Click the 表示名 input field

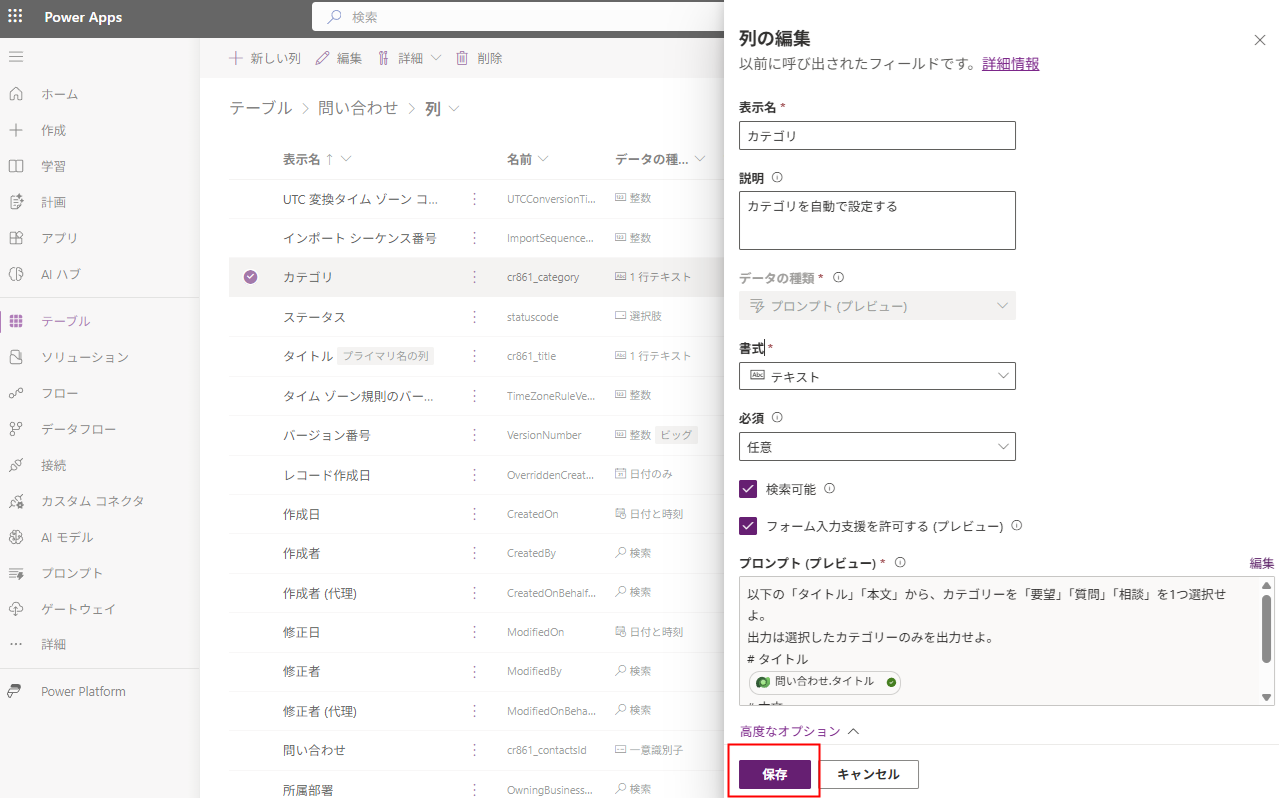point(877,136)
